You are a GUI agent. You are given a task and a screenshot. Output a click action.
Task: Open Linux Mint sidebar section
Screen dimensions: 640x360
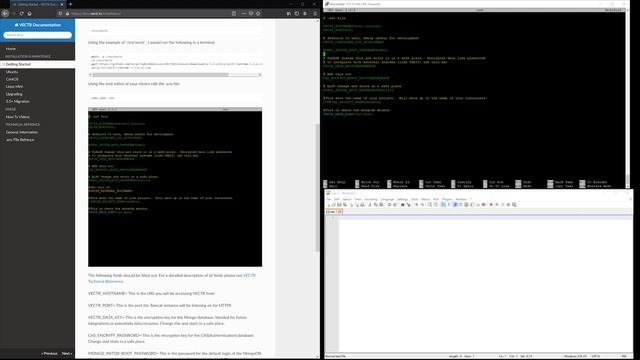(x=14, y=87)
